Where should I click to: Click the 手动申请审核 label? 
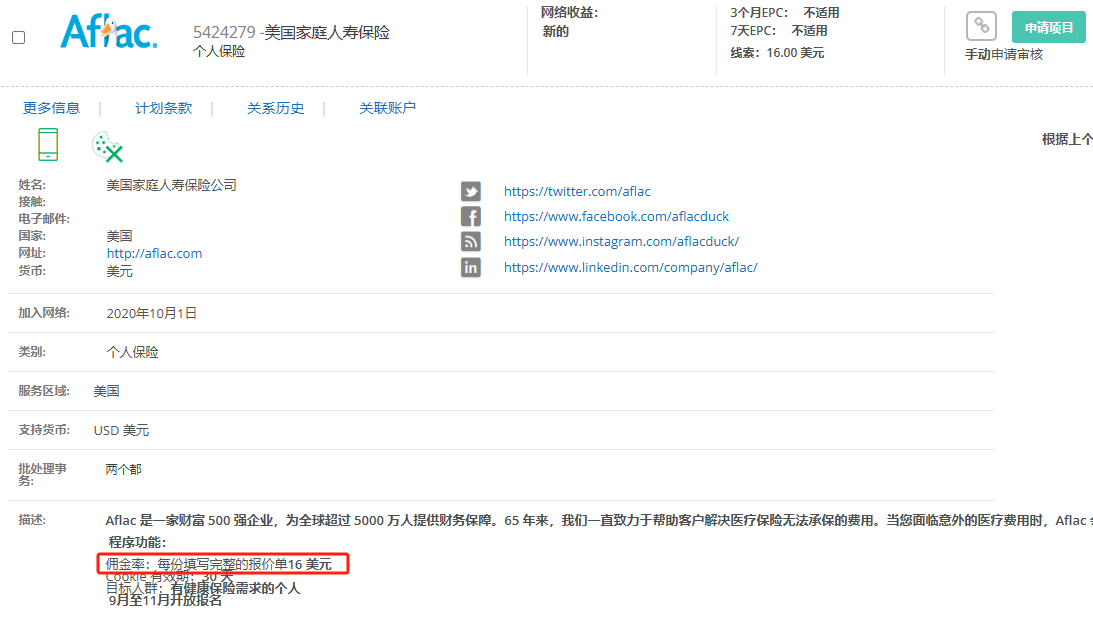(x=1004, y=54)
